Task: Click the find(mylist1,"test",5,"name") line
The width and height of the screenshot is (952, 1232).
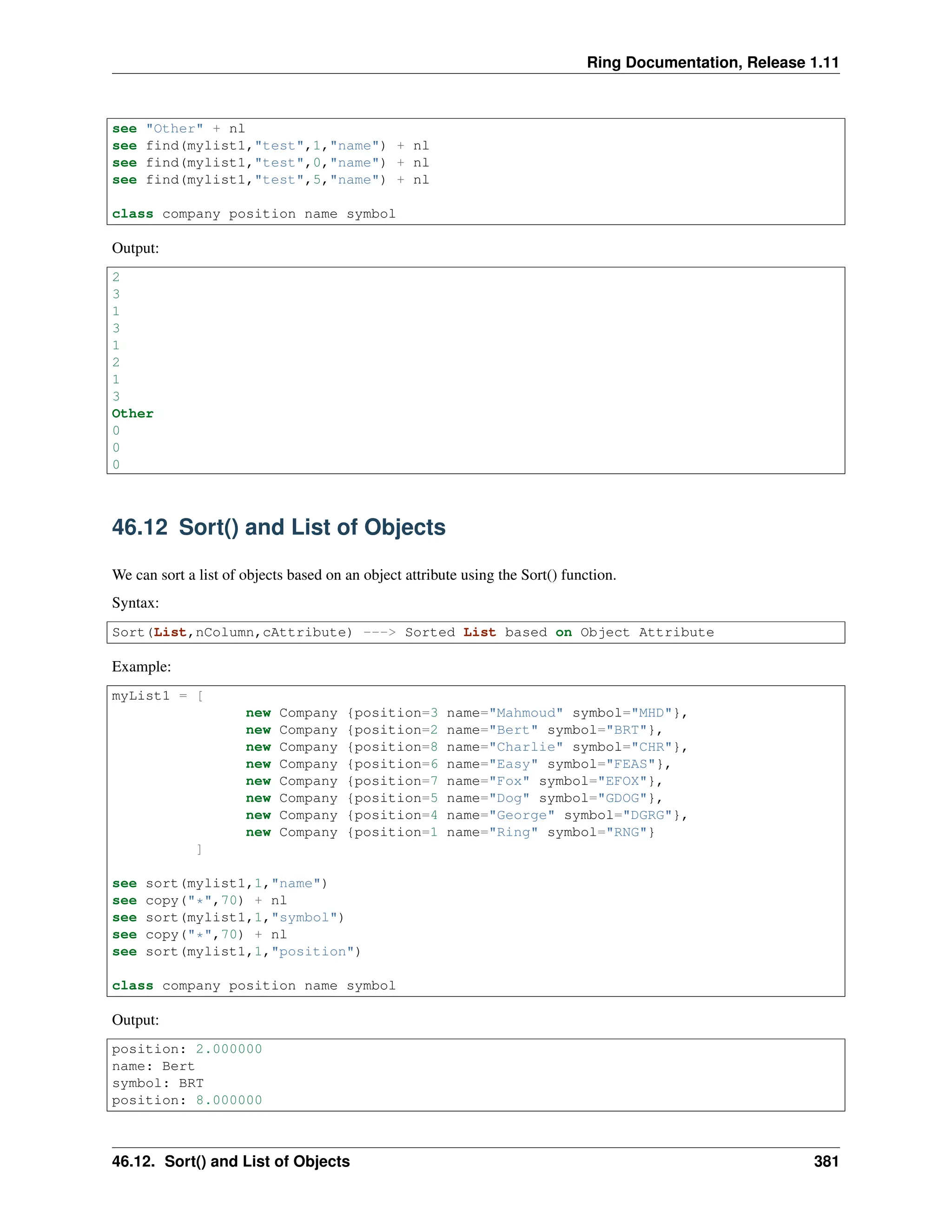Action: (x=270, y=180)
